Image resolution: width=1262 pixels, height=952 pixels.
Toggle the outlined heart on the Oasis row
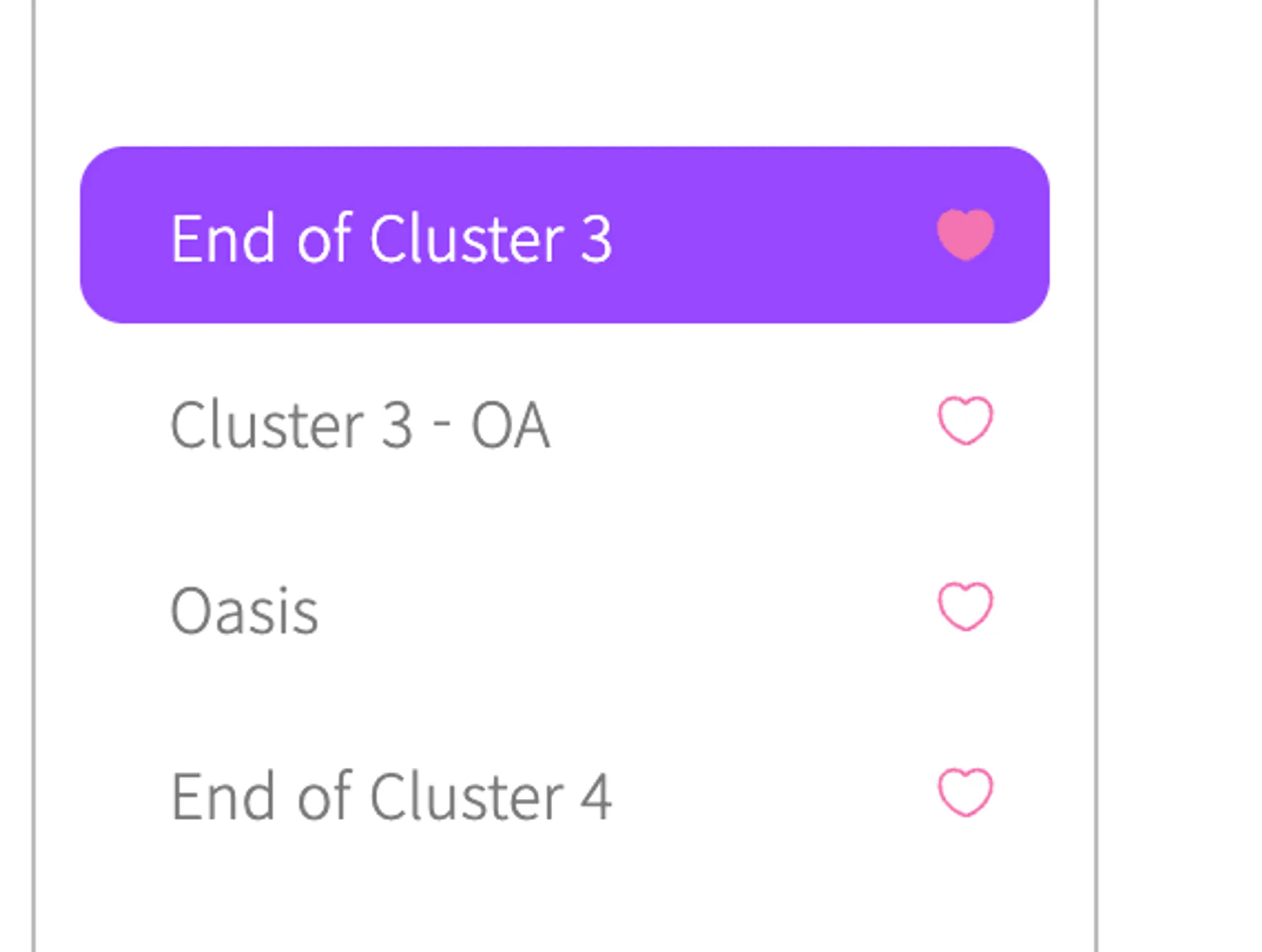coord(965,606)
